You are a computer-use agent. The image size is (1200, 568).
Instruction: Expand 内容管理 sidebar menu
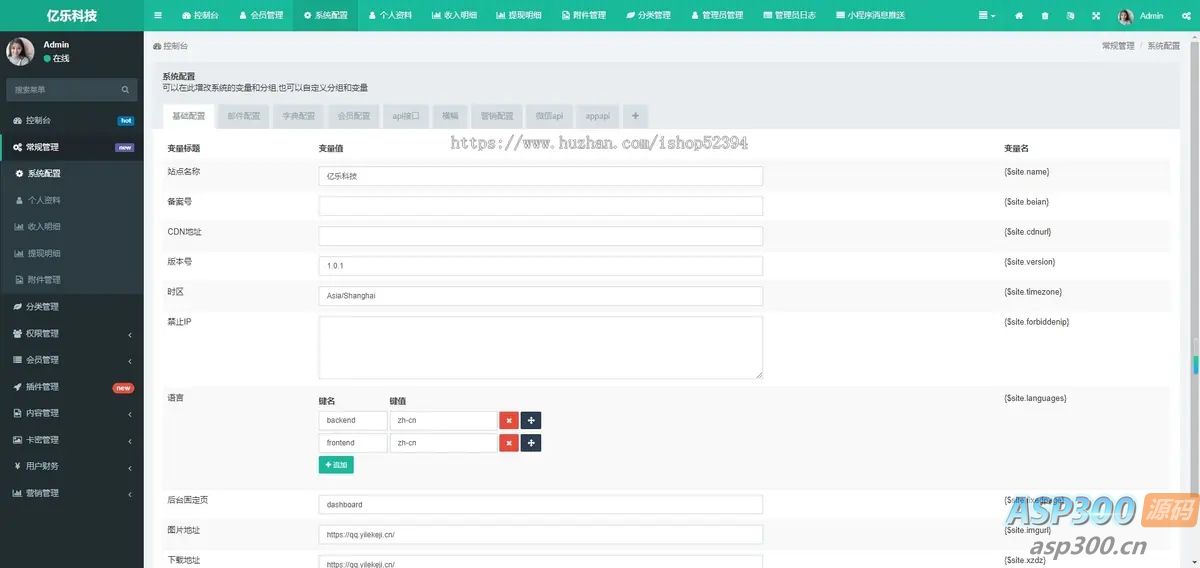click(x=70, y=413)
